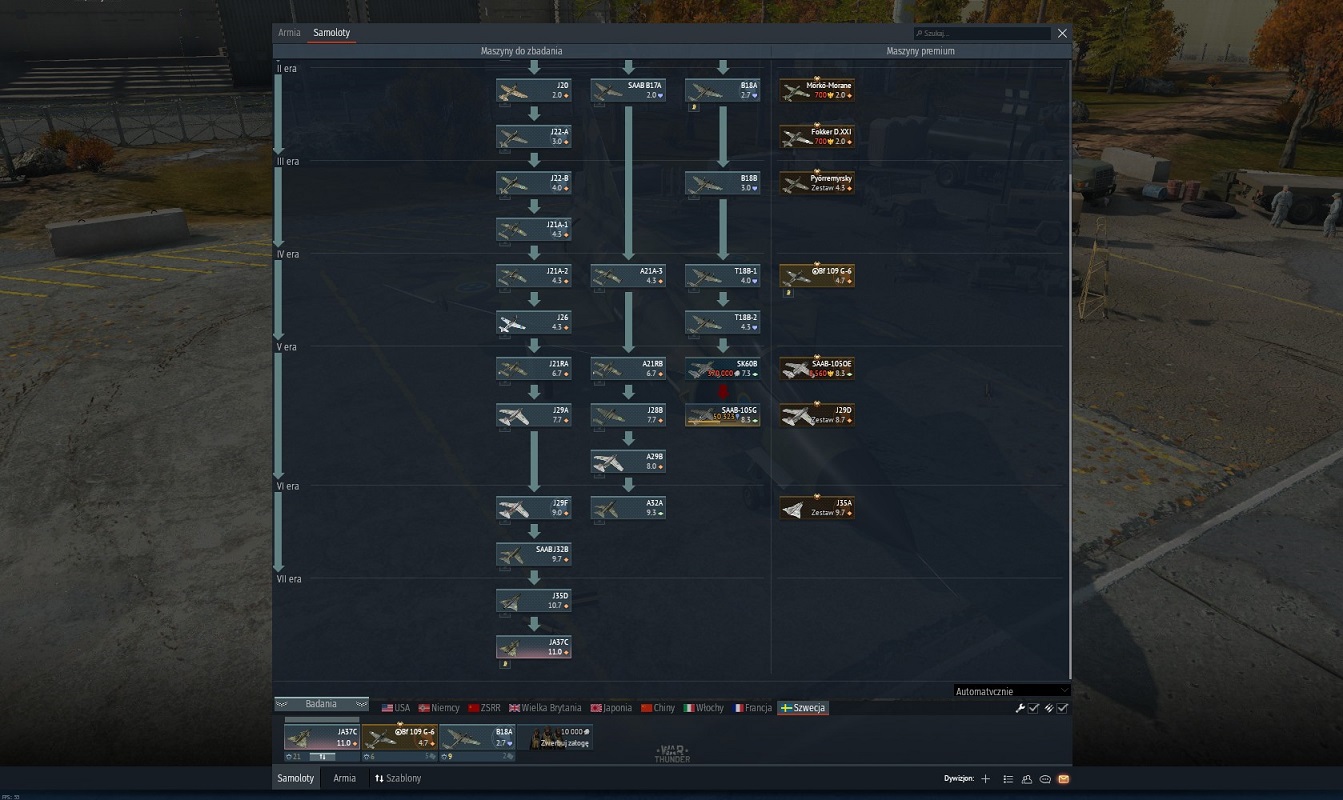Open the chat bubble icon

pyautogui.click(x=1045, y=779)
